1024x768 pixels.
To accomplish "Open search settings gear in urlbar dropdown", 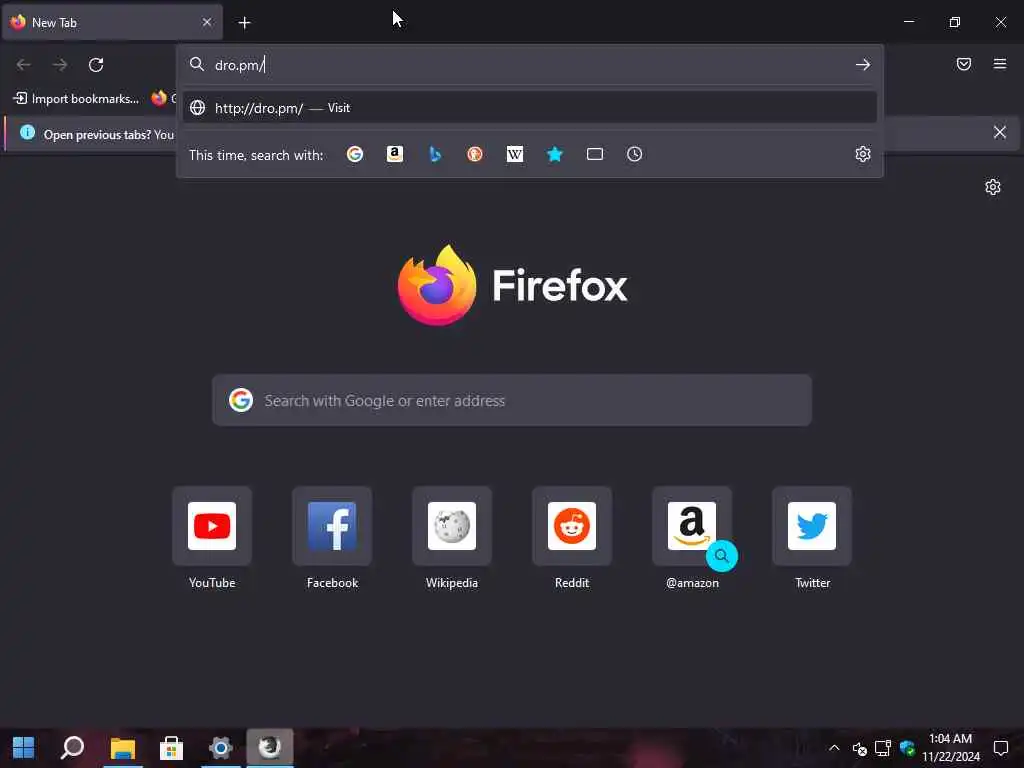I will (x=863, y=154).
